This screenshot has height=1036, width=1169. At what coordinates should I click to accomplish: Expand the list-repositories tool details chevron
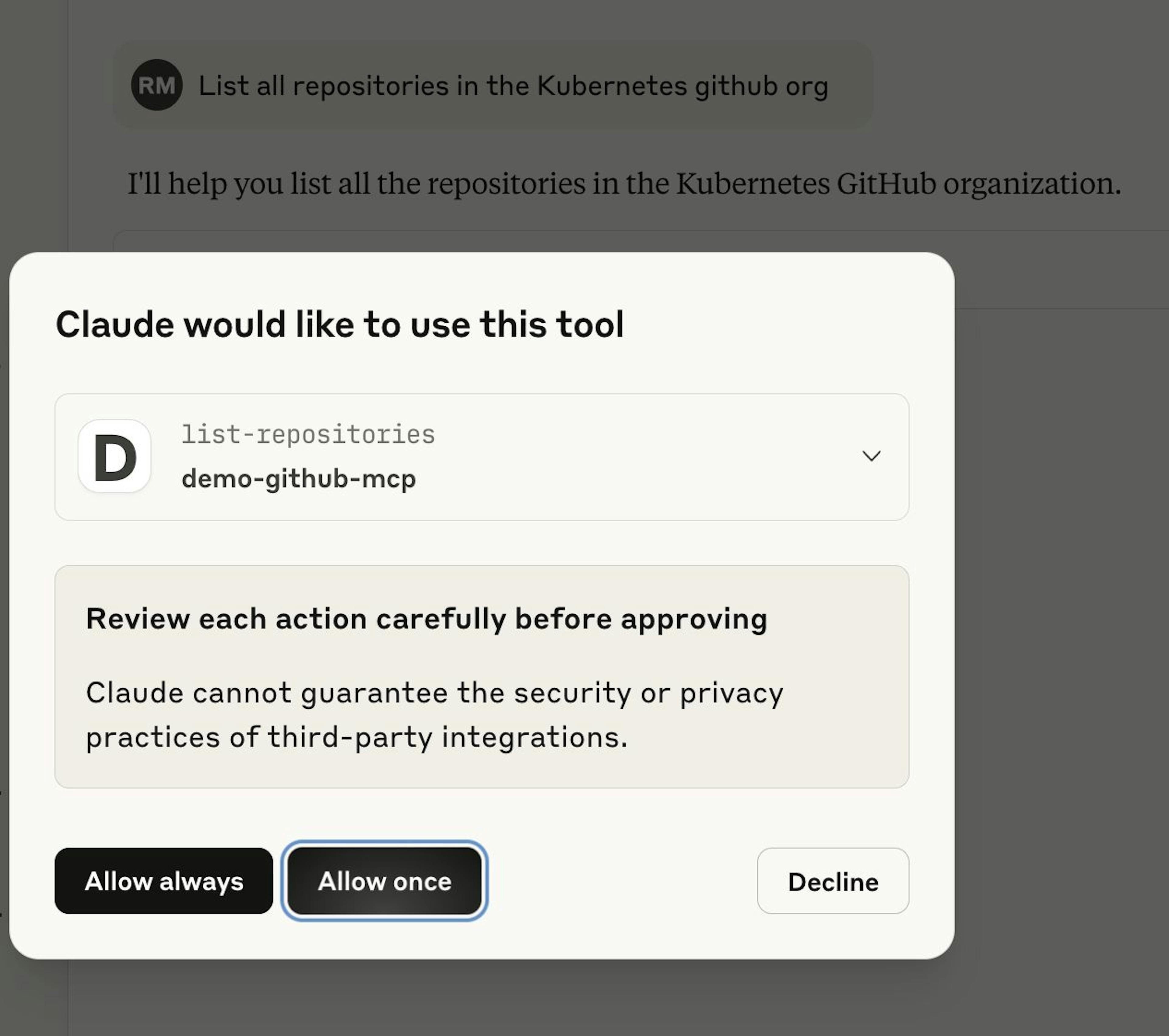coord(871,456)
